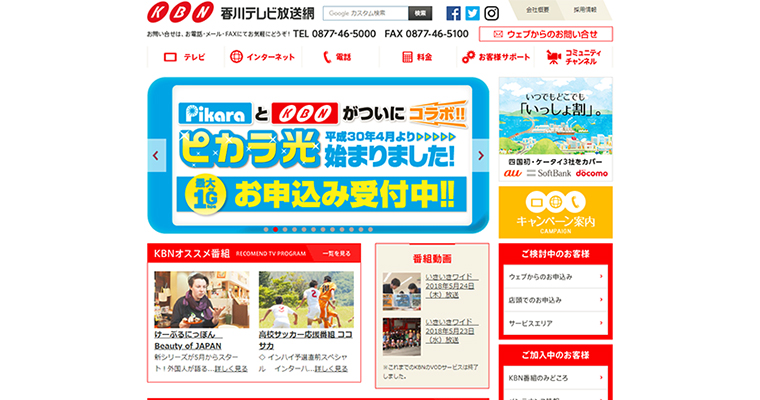
Task: Click the ピカラ光 main banner
Action: tap(318, 155)
